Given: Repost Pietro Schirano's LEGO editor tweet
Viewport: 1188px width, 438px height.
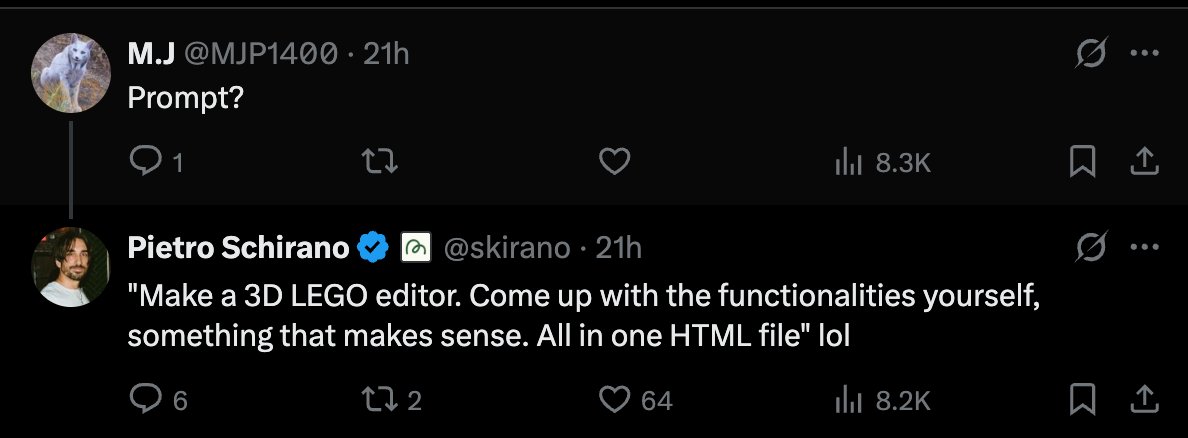Looking at the screenshot, I should click(x=381, y=400).
